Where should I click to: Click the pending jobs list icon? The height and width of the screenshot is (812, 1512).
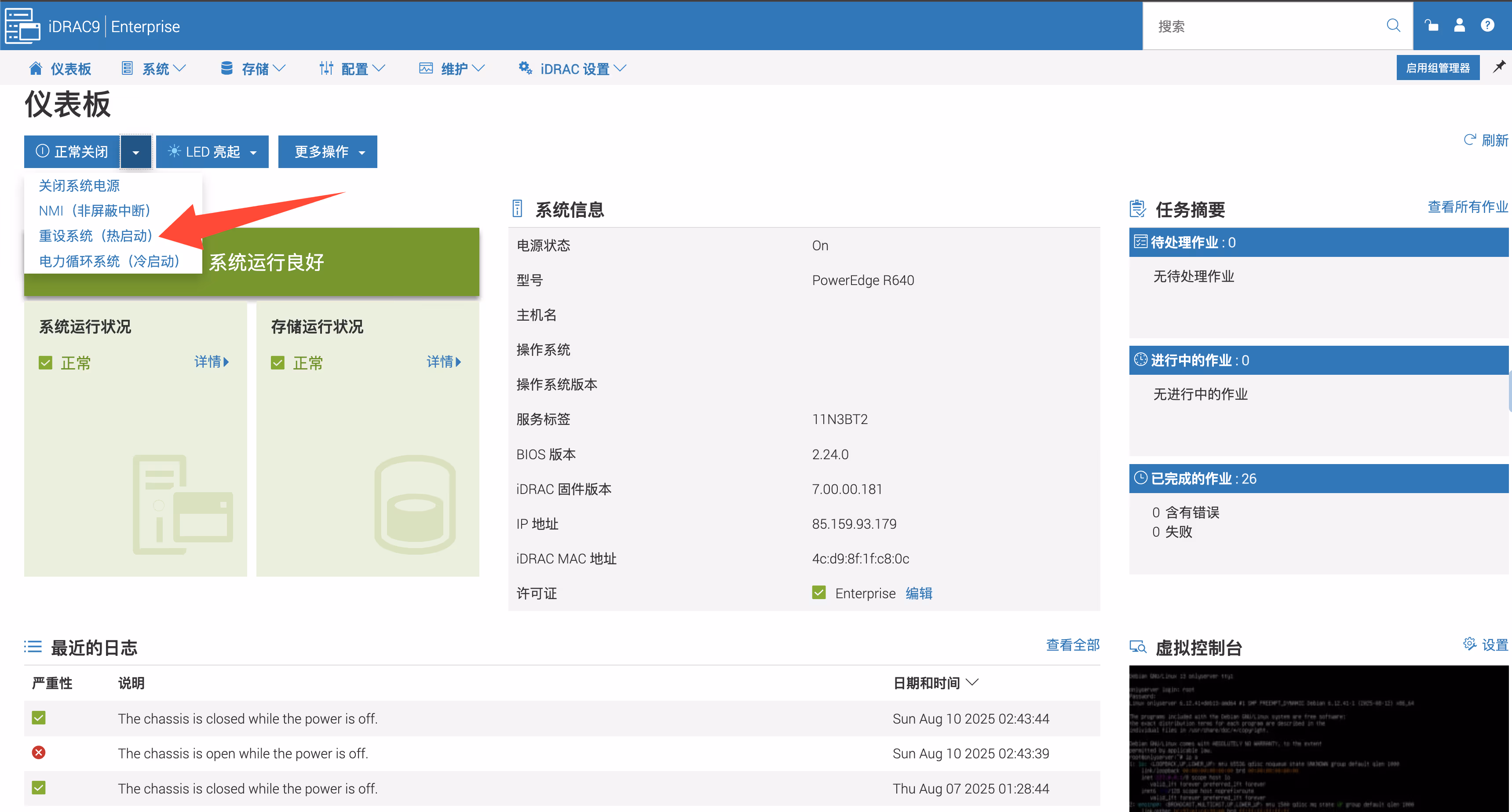[1140, 241]
